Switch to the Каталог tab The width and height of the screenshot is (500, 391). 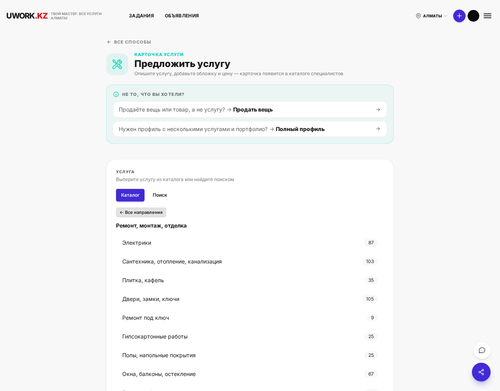tap(130, 195)
